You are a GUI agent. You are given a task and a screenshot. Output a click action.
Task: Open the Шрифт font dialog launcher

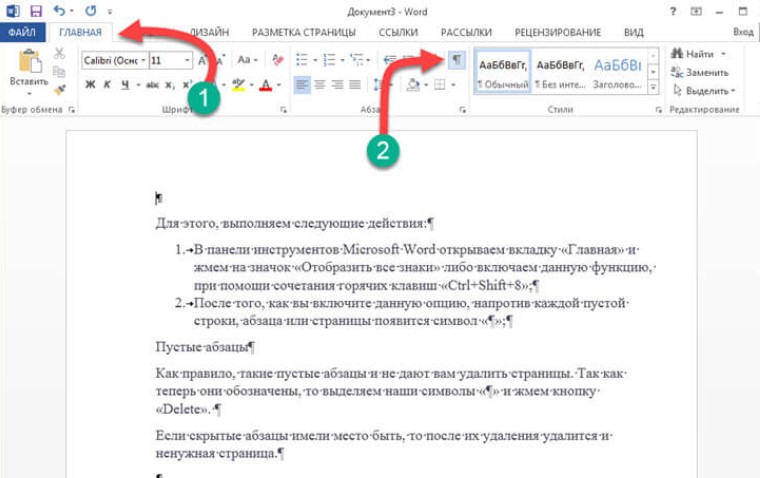tap(284, 110)
